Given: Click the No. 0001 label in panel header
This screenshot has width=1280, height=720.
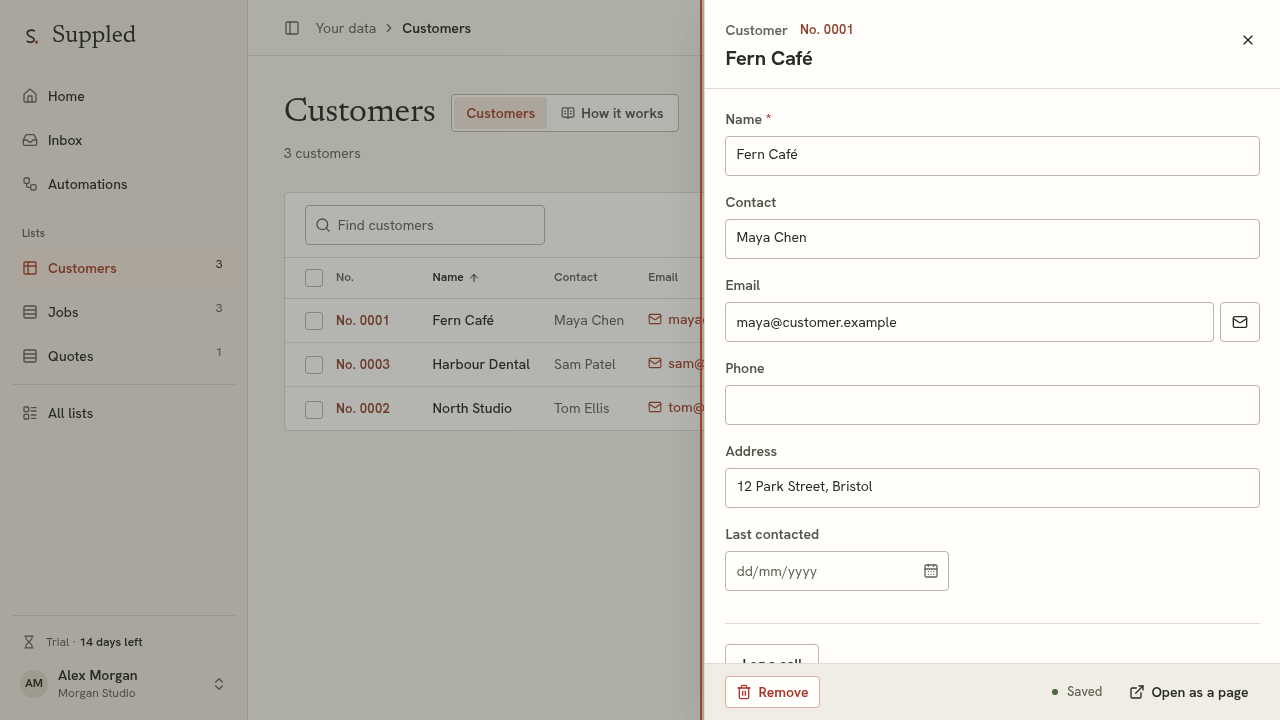Looking at the screenshot, I should (826, 30).
